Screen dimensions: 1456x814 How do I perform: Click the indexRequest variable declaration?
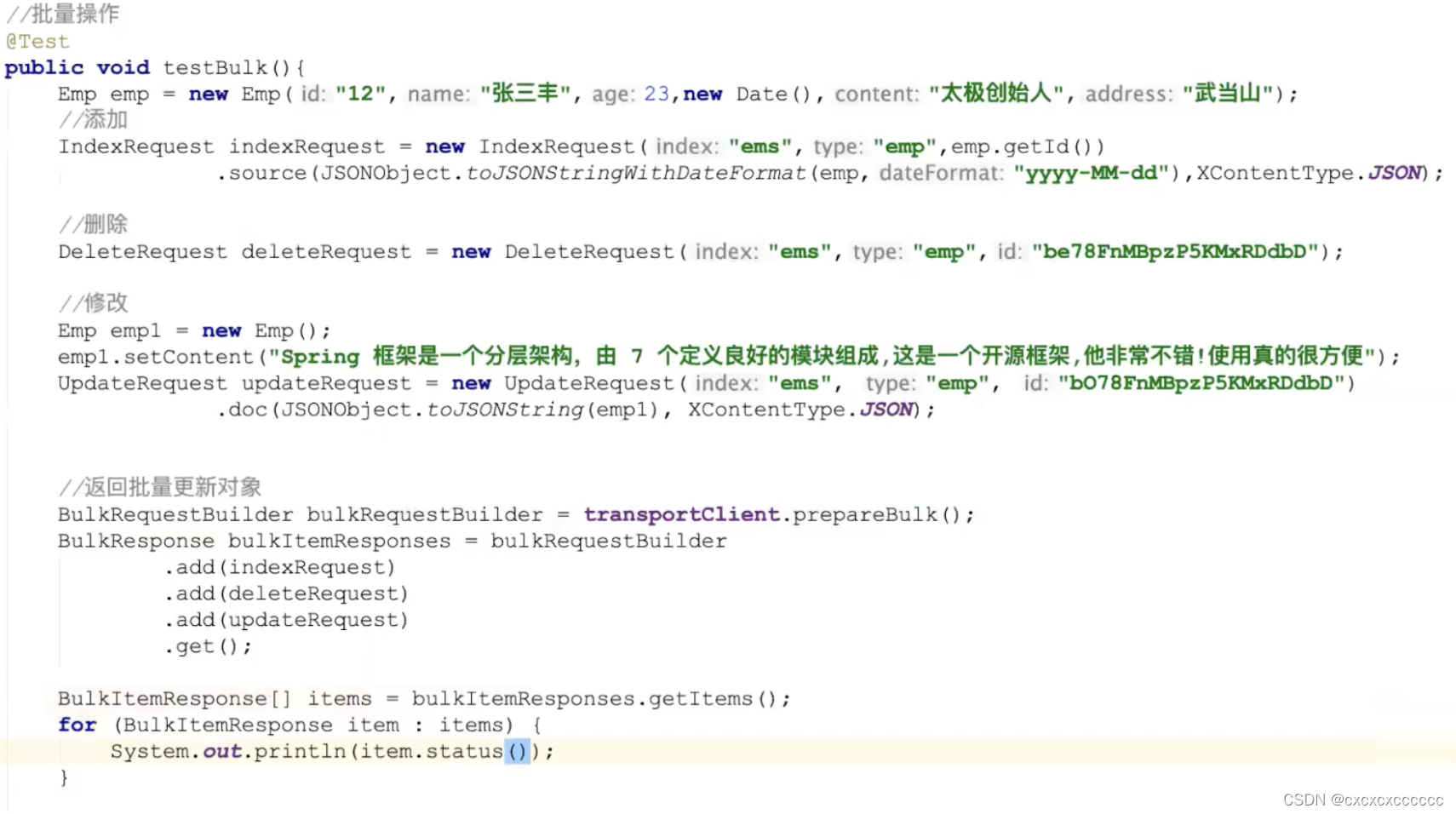(x=307, y=146)
